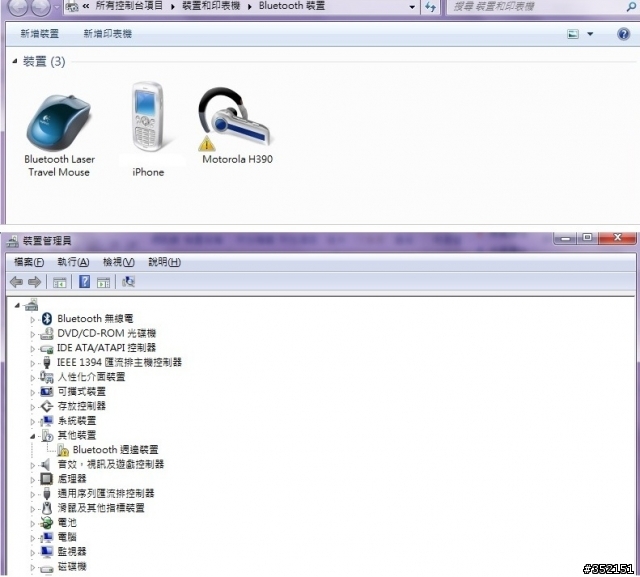This screenshot has width=640, height=577.
Task: Click show/hide console tree toolbar icon
Action: [60, 282]
